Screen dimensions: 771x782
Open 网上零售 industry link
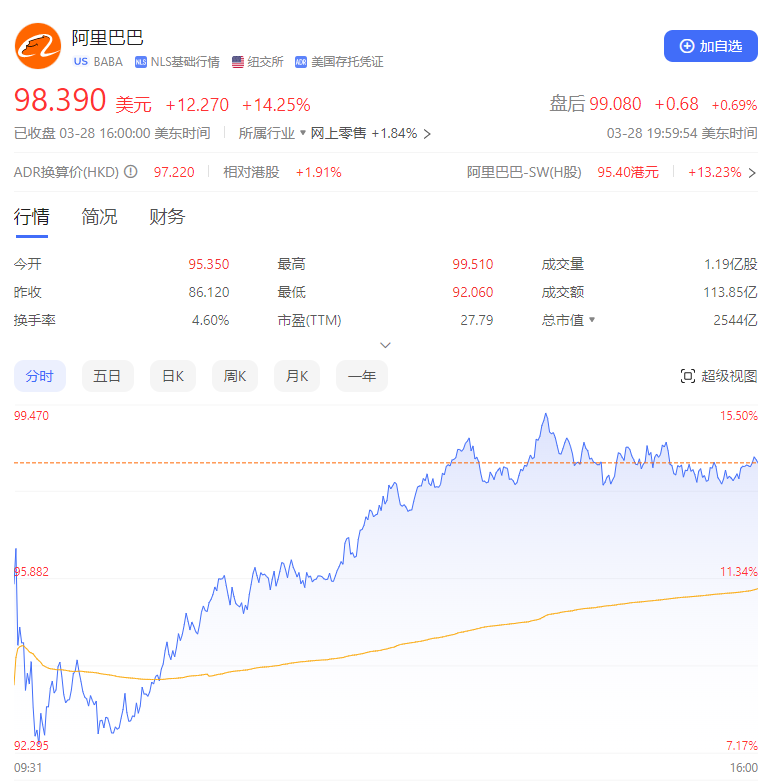pos(339,133)
